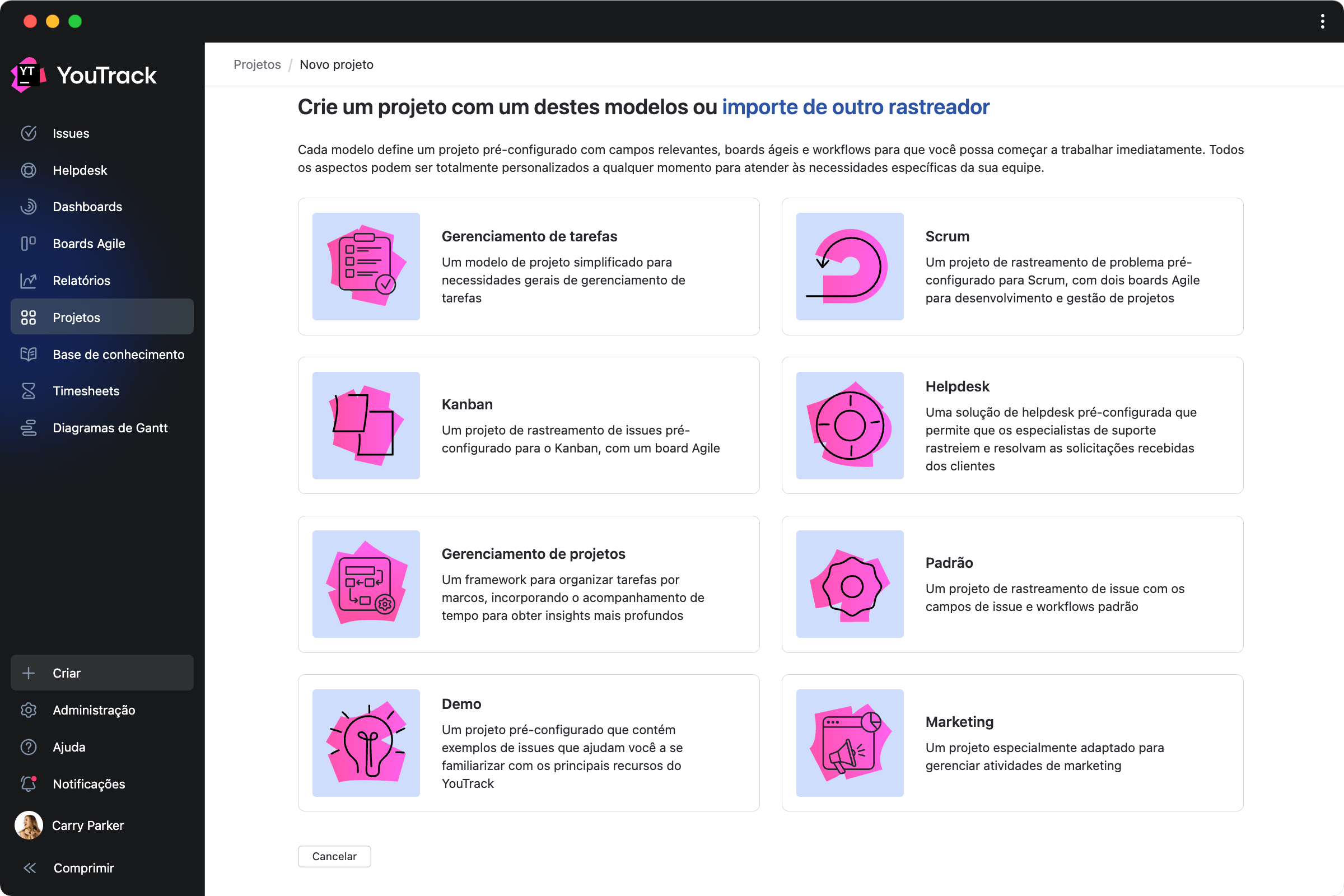Viewport: 1344px width, 896px height.
Task: Click the Relatórios chart icon
Action: pos(29,281)
